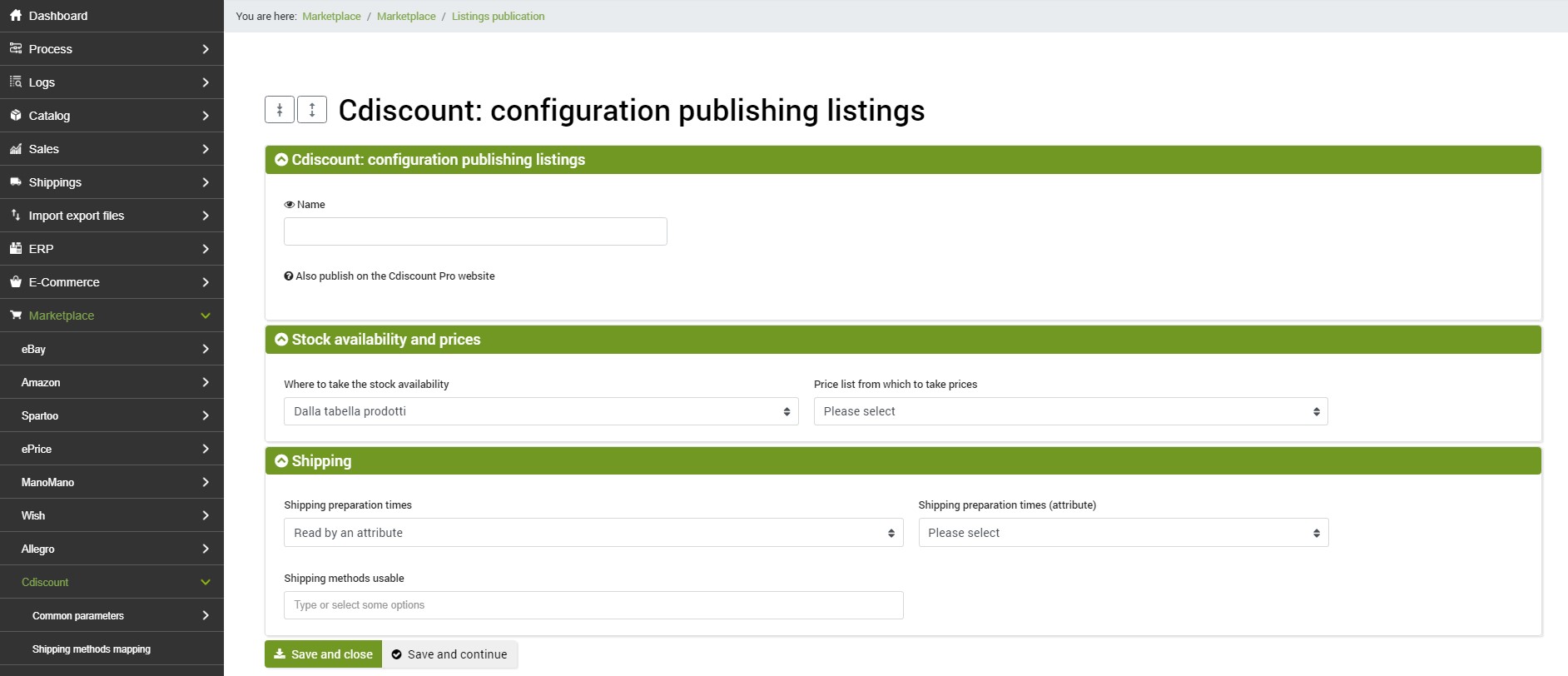Click the Shipping methods usable field
Viewport: 1568px width, 676px height.
tap(593, 605)
